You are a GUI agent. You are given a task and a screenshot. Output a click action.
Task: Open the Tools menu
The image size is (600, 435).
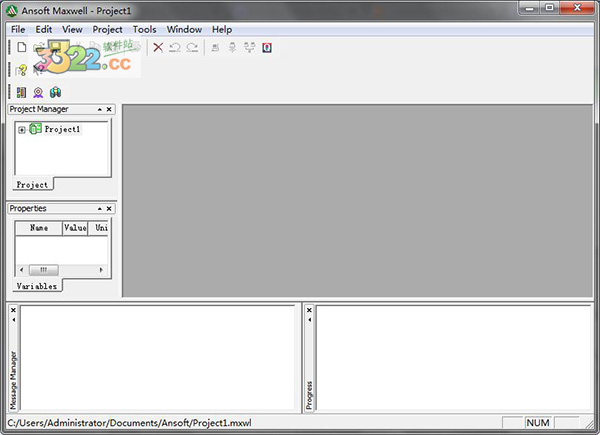[145, 29]
